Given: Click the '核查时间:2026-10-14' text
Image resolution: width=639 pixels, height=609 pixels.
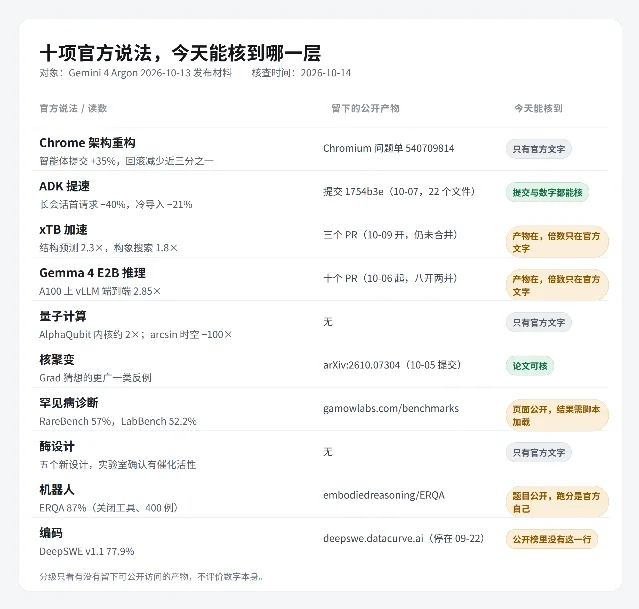Looking at the screenshot, I should [301, 73].
